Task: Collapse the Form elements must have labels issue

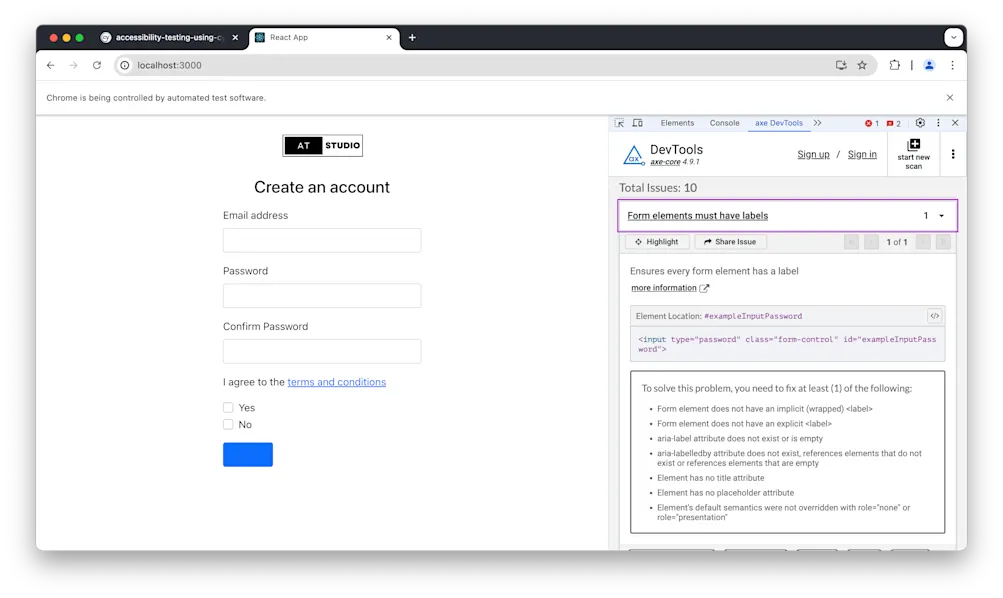Action: [942, 216]
